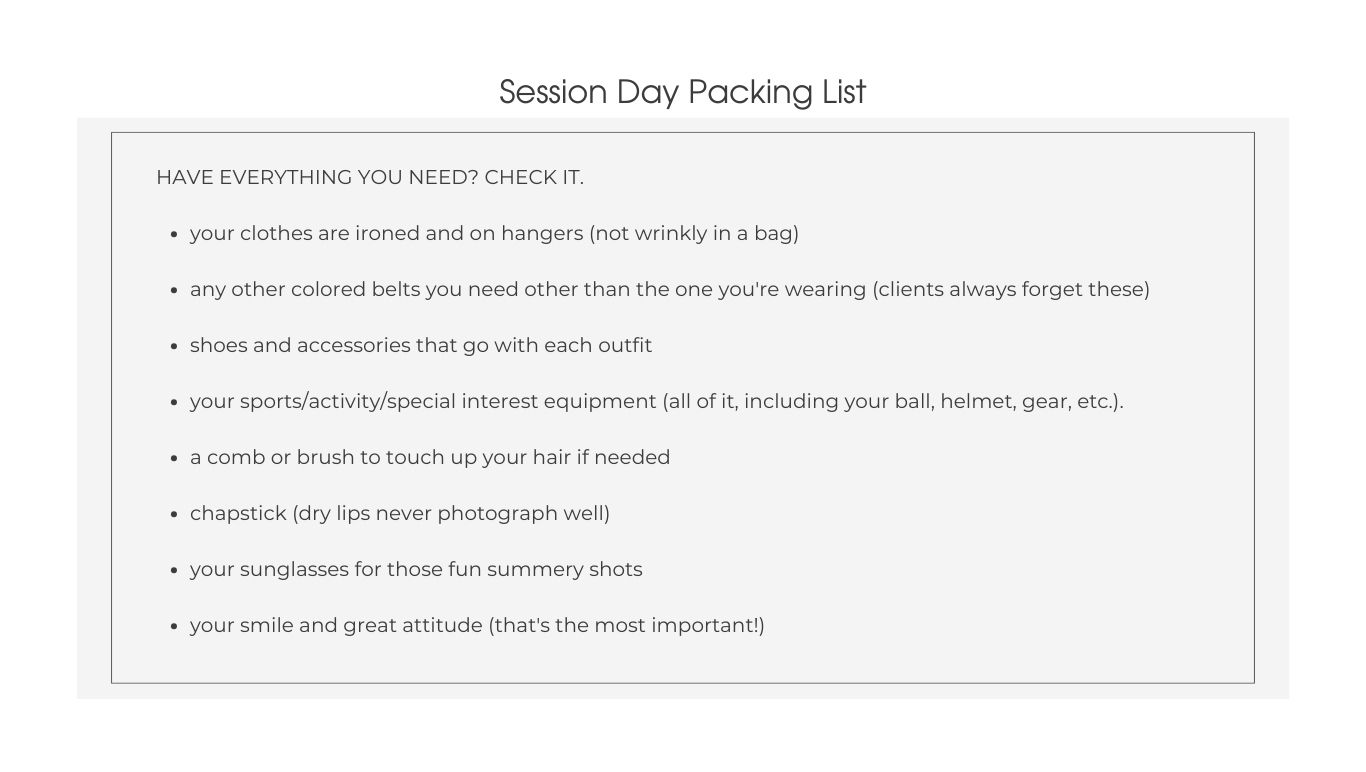
Task: Click the smile and great attitude item
Action: (x=477, y=625)
